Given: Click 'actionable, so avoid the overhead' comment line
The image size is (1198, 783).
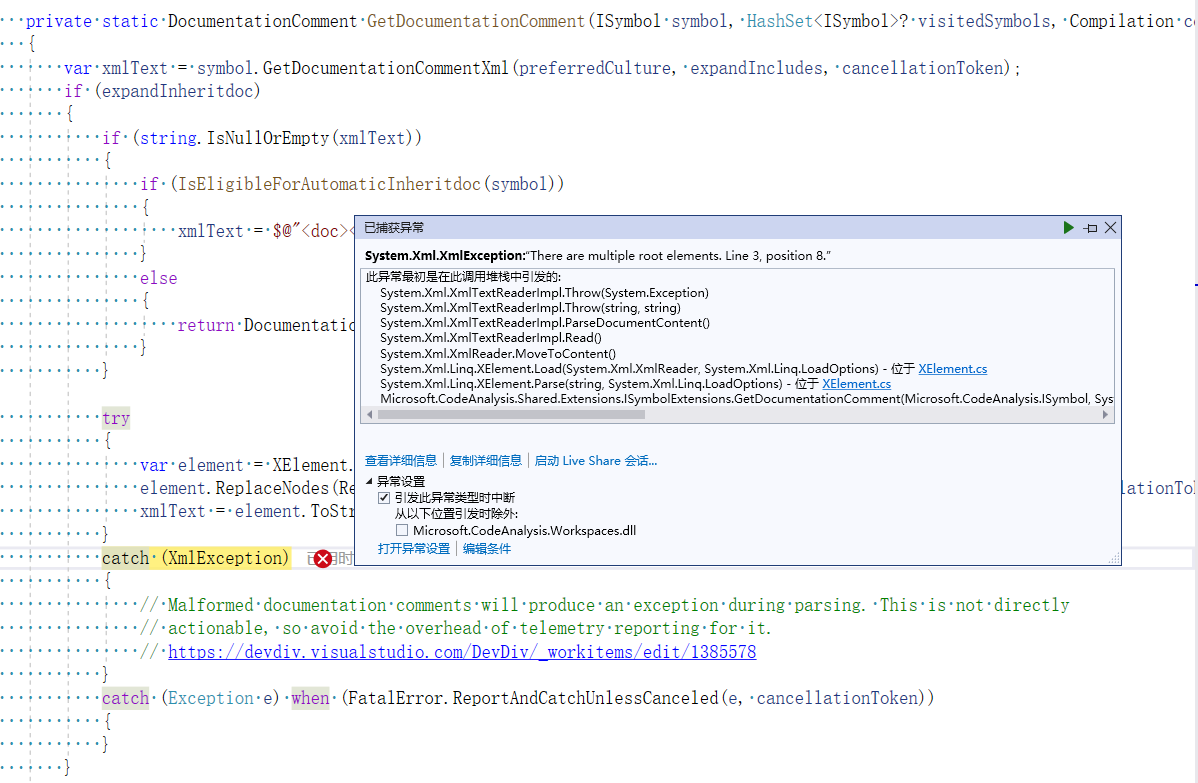Looking at the screenshot, I should 455,628.
